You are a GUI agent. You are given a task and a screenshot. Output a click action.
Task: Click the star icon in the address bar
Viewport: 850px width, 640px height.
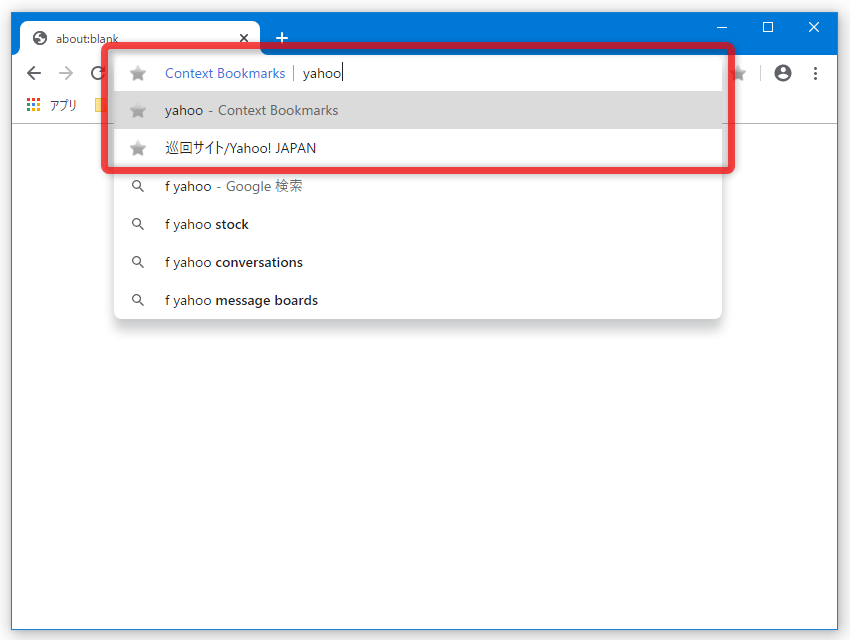(x=138, y=73)
